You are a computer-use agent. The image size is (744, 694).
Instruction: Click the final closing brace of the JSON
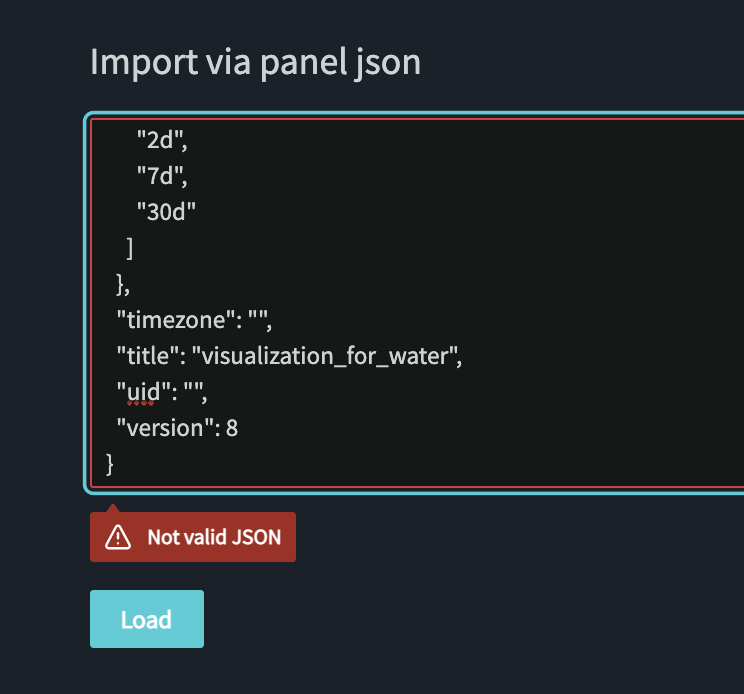click(110, 463)
